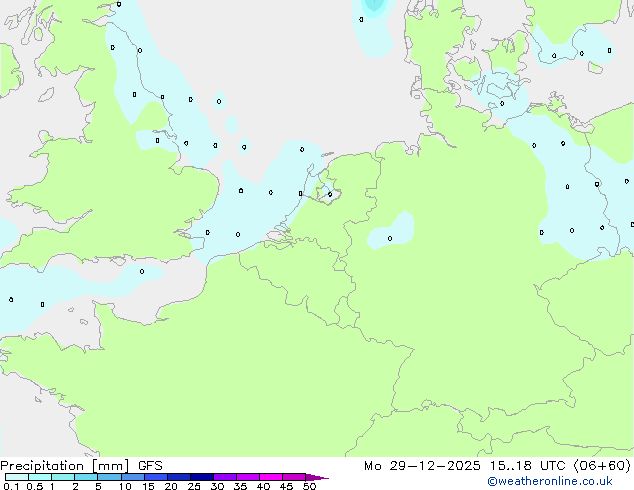Click the 15–20 mm legend swatch
This screenshot has height=490, width=634.
(x=156, y=477)
